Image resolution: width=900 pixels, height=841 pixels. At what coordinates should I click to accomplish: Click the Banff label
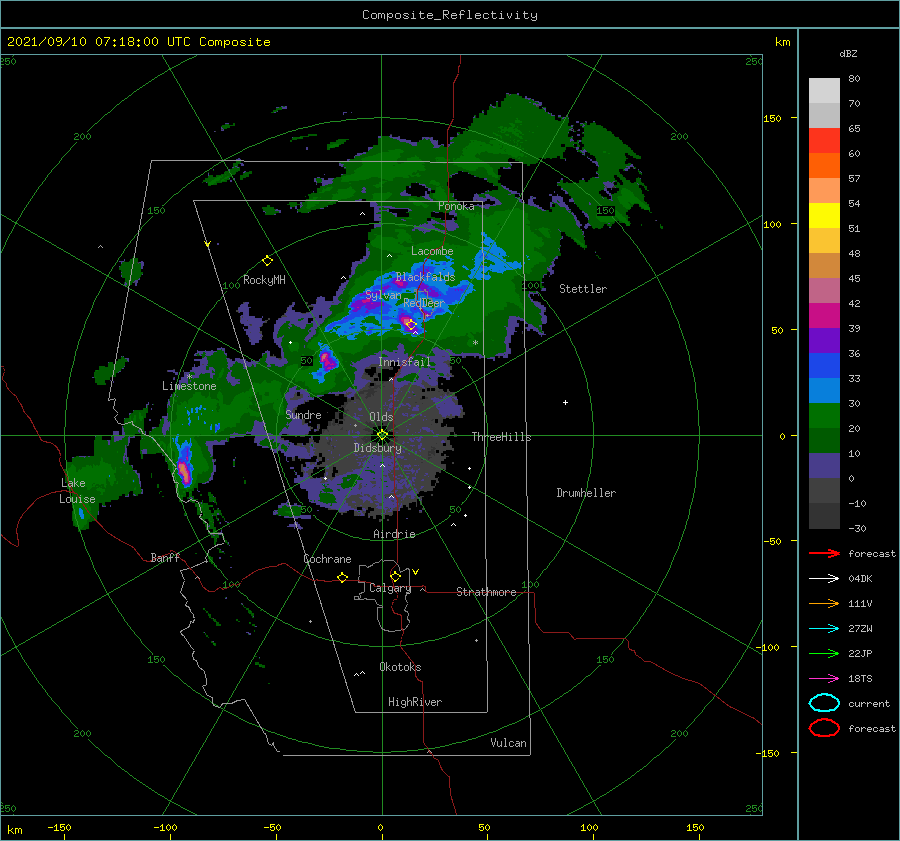pyautogui.click(x=165, y=557)
